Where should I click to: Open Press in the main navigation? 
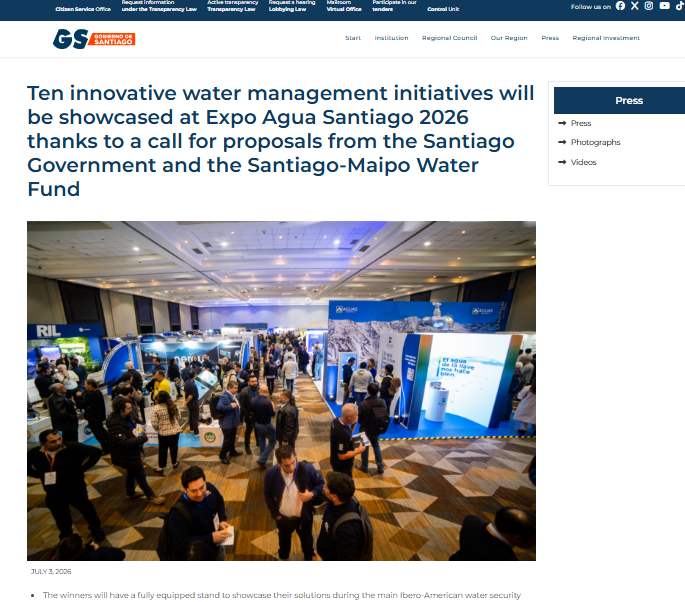(550, 38)
